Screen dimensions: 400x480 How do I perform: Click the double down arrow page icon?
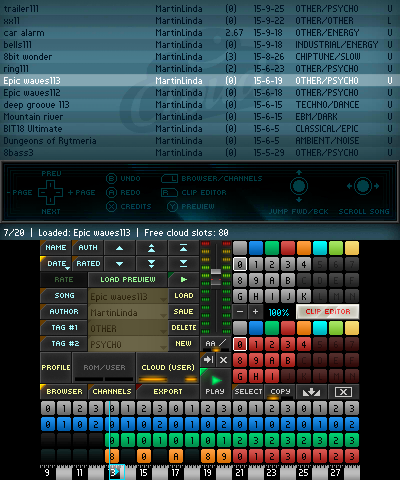(x=151, y=264)
